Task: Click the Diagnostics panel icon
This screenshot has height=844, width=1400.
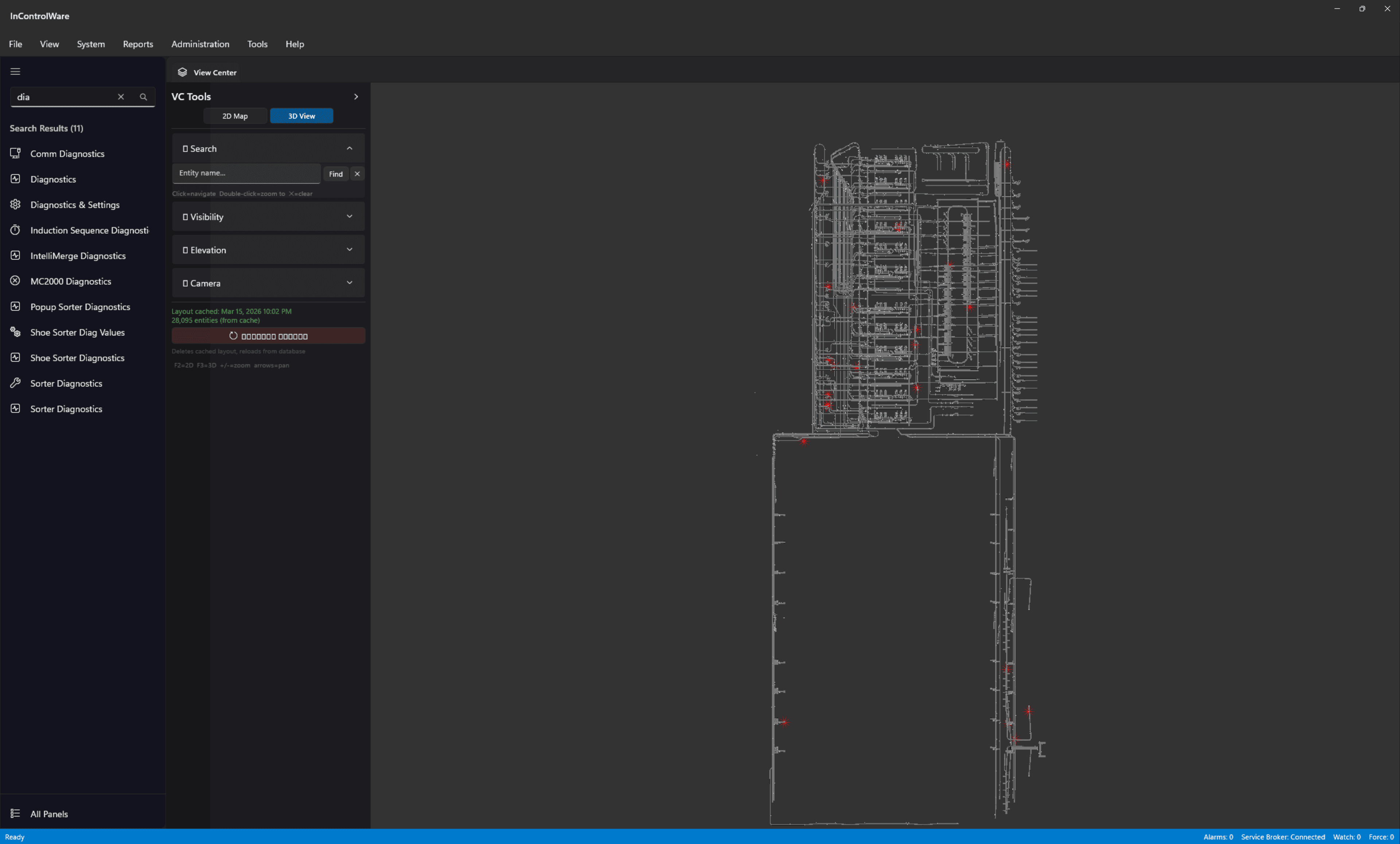Action: [x=15, y=179]
